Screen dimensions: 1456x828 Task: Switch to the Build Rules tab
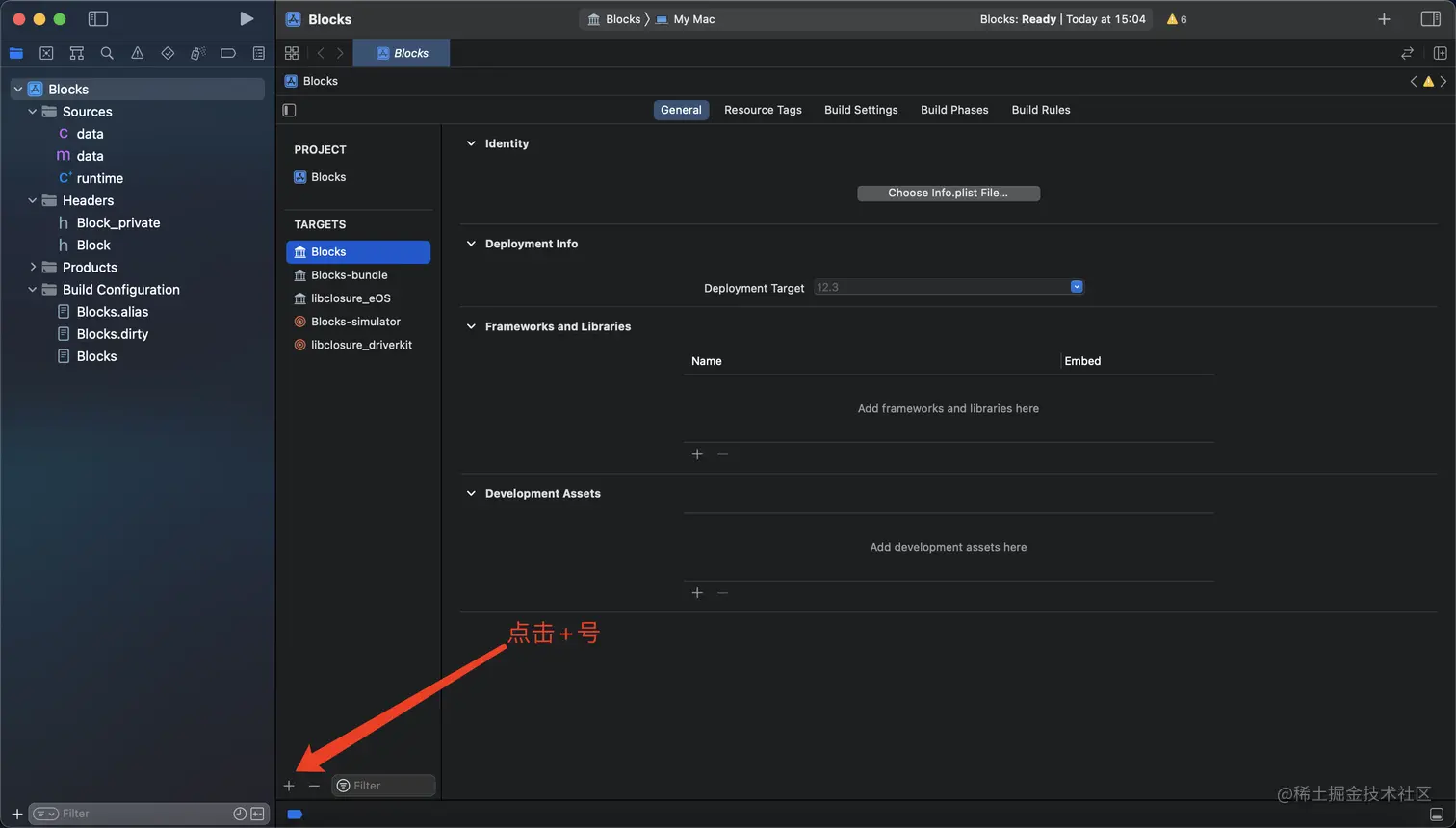pos(1041,110)
